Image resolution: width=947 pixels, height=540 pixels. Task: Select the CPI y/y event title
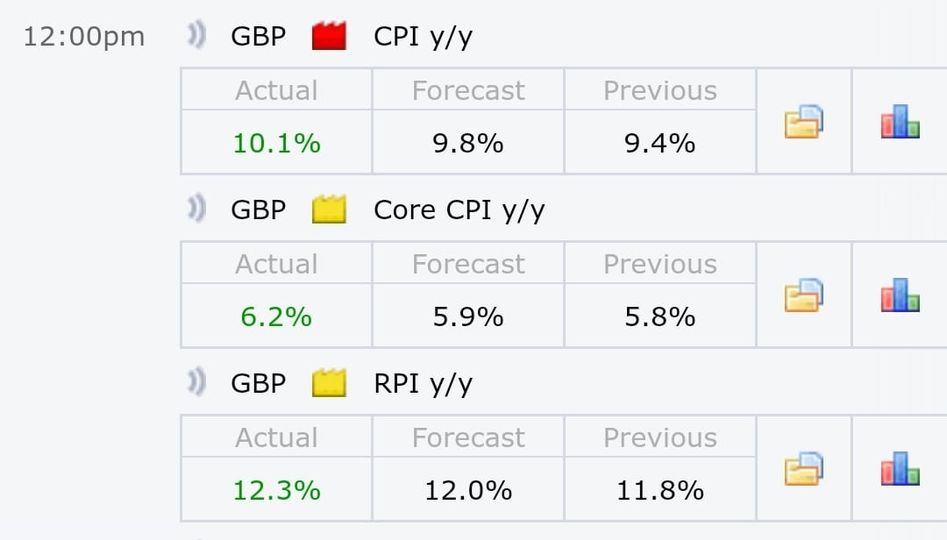423,37
